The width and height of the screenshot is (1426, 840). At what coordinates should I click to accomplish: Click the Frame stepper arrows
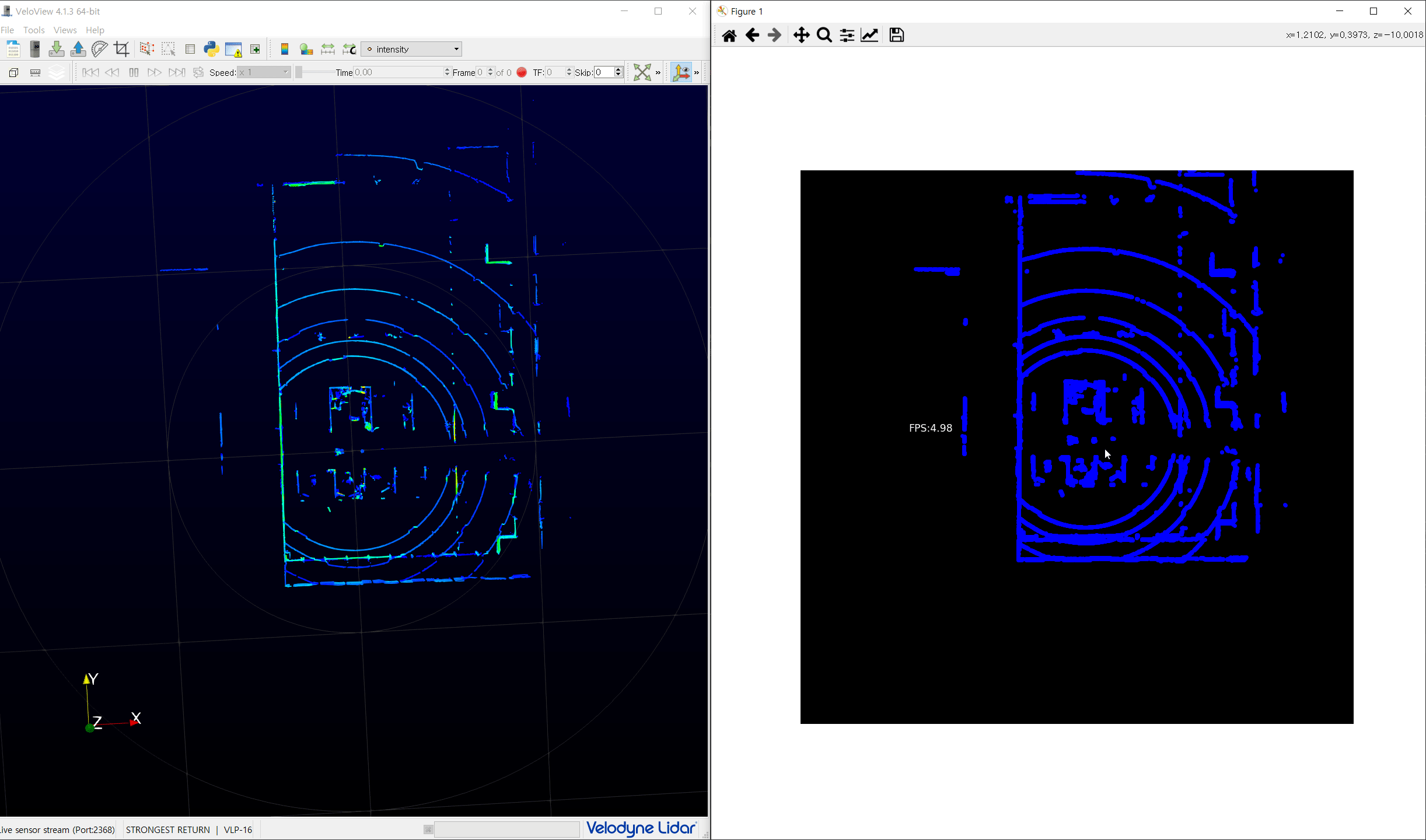point(491,72)
